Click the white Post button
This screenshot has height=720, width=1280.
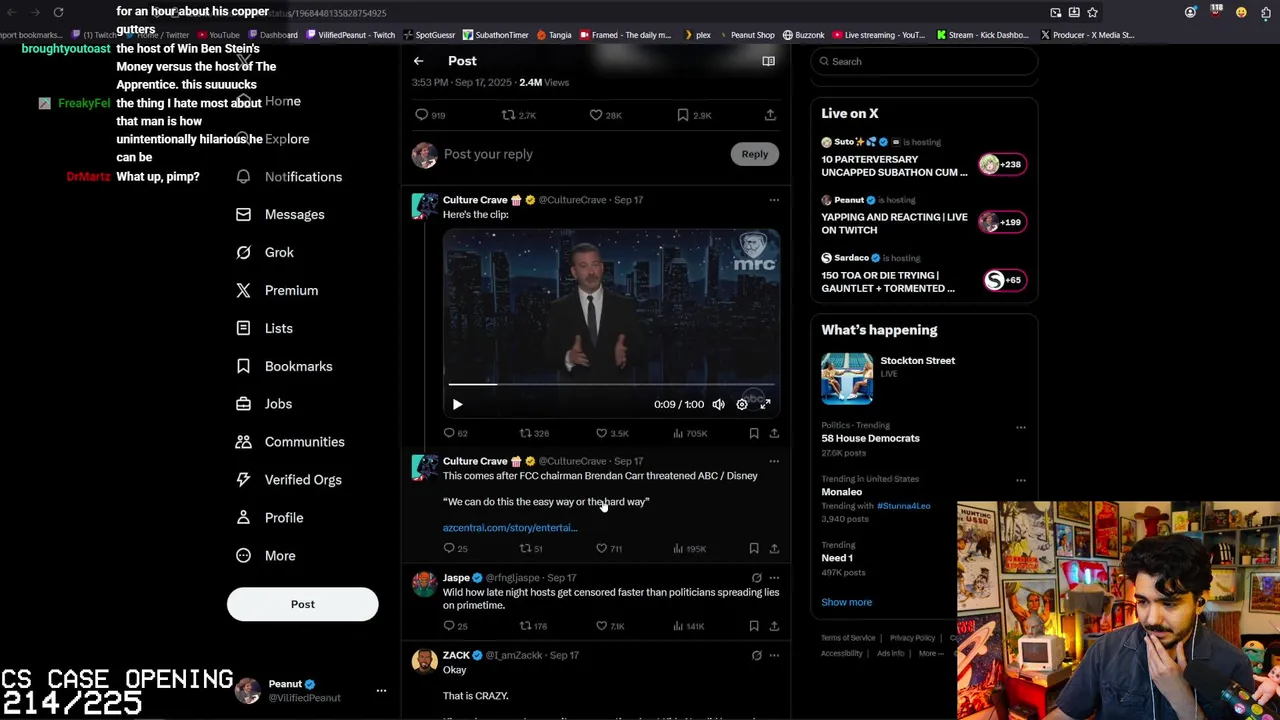coord(302,604)
